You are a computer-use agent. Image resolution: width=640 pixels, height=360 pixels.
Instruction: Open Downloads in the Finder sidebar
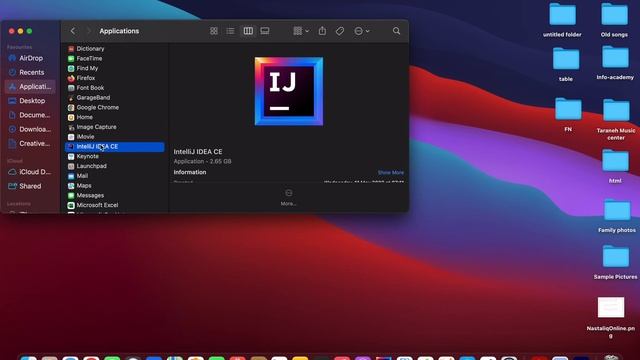29,129
